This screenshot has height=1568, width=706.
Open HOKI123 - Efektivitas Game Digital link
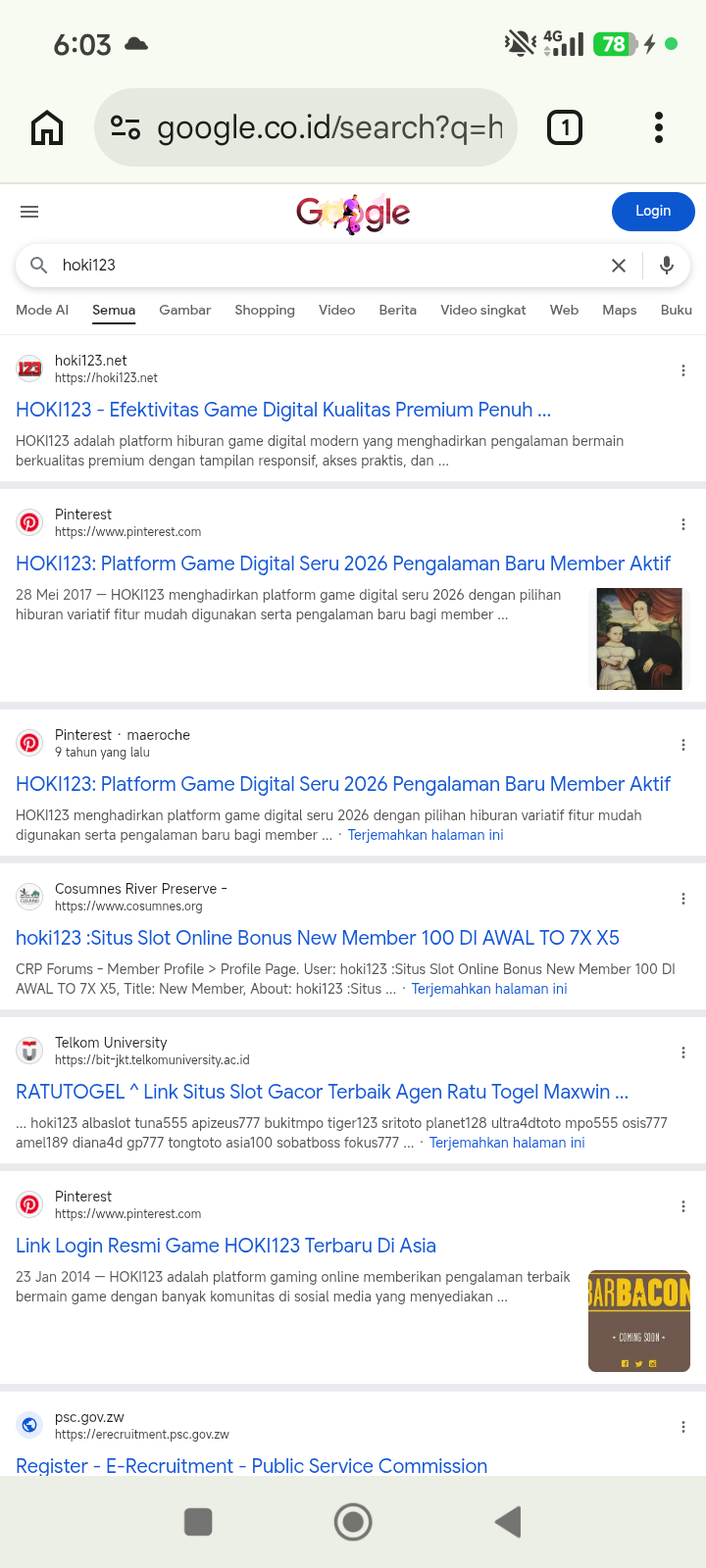point(283,410)
